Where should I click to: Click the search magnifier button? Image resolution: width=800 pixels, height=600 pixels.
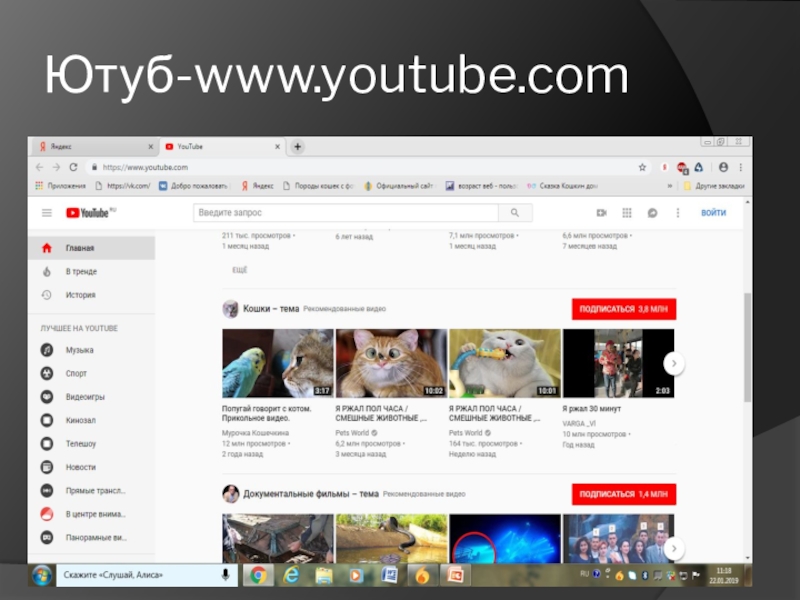coord(515,213)
